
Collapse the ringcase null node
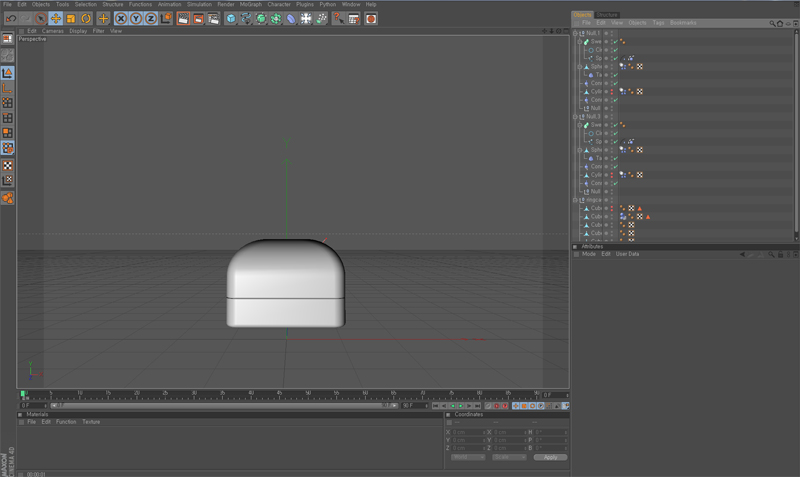coord(576,200)
